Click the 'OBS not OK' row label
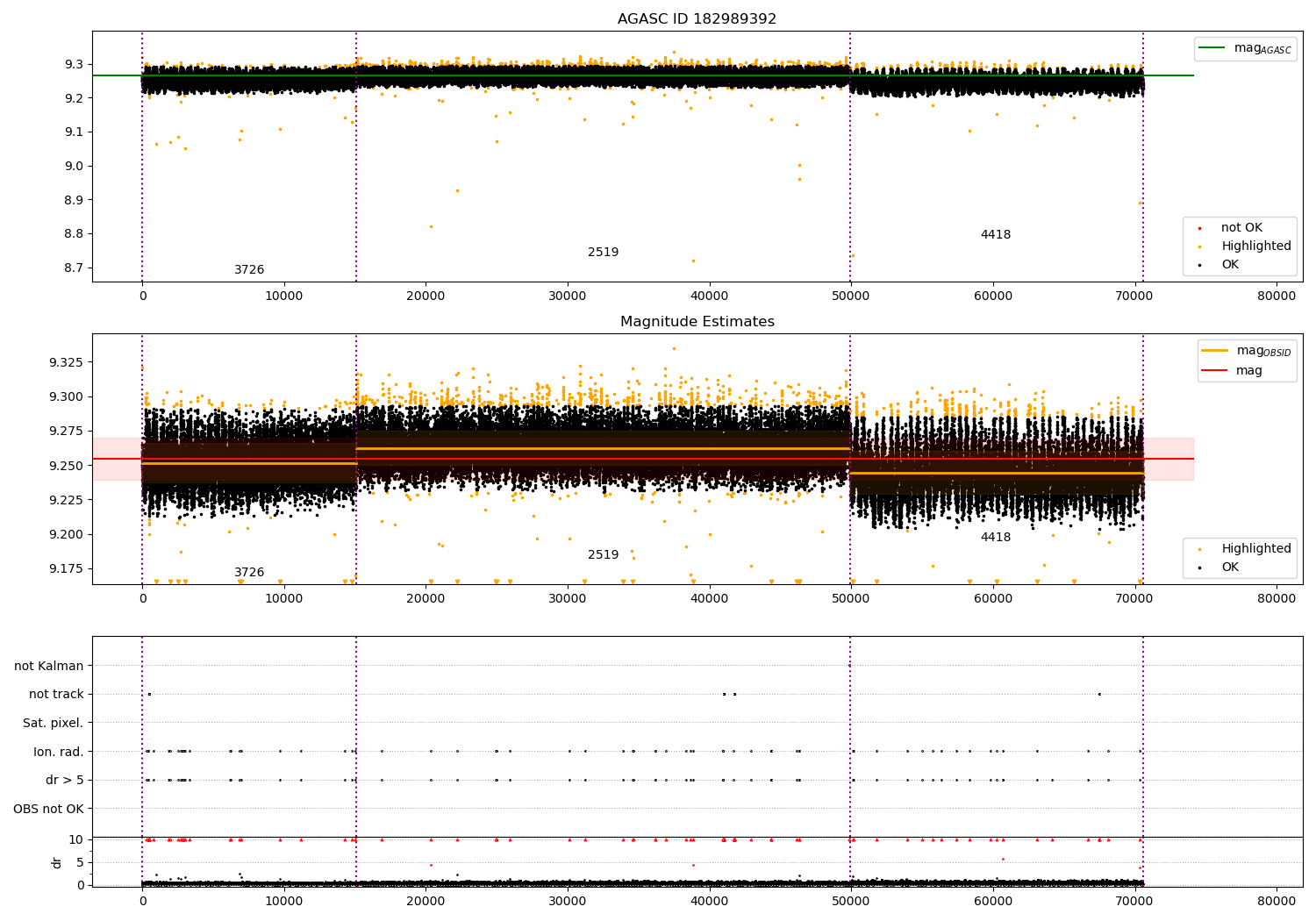The height and width of the screenshot is (921, 1316). [48, 810]
